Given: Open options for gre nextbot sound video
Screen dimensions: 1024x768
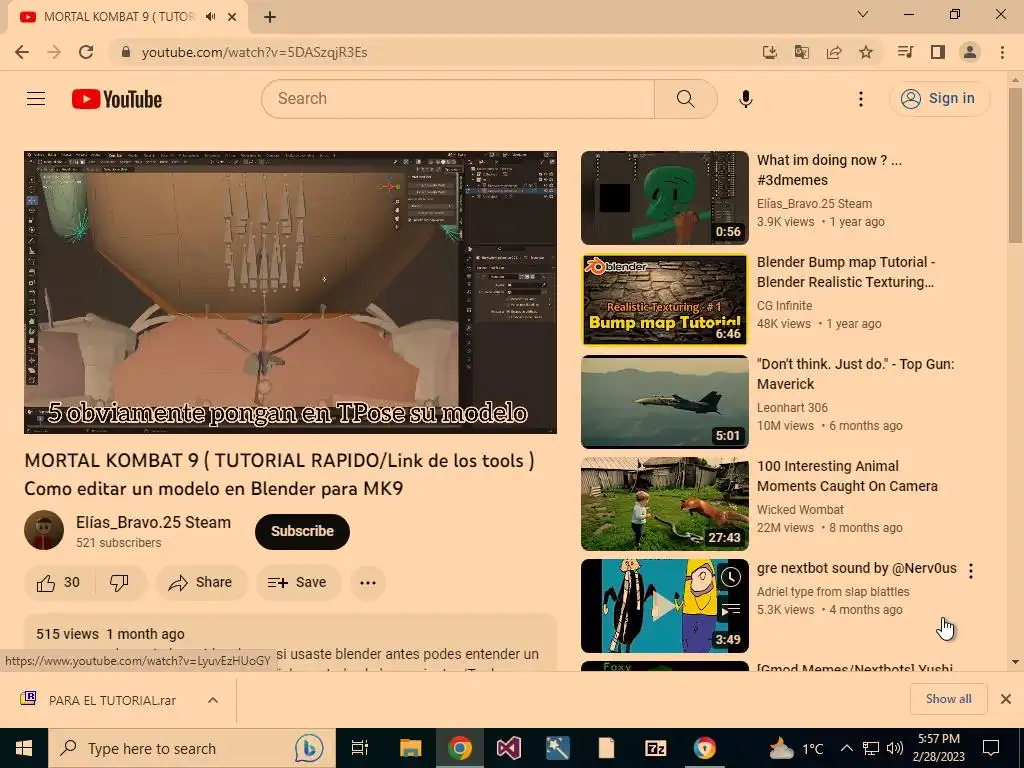Looking at the screenshot, I should point(971,571).
